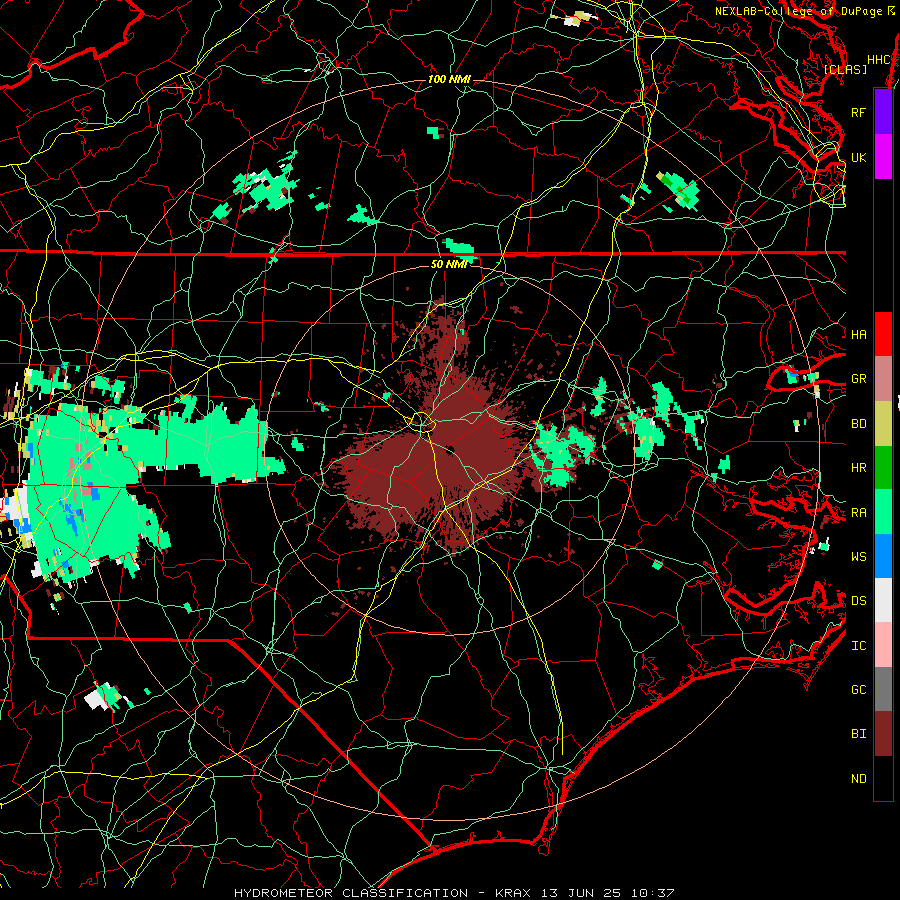This screenshot has height=900, width=900.
Task: Click the WS blue legend swatch
Action: pos(883,556)
